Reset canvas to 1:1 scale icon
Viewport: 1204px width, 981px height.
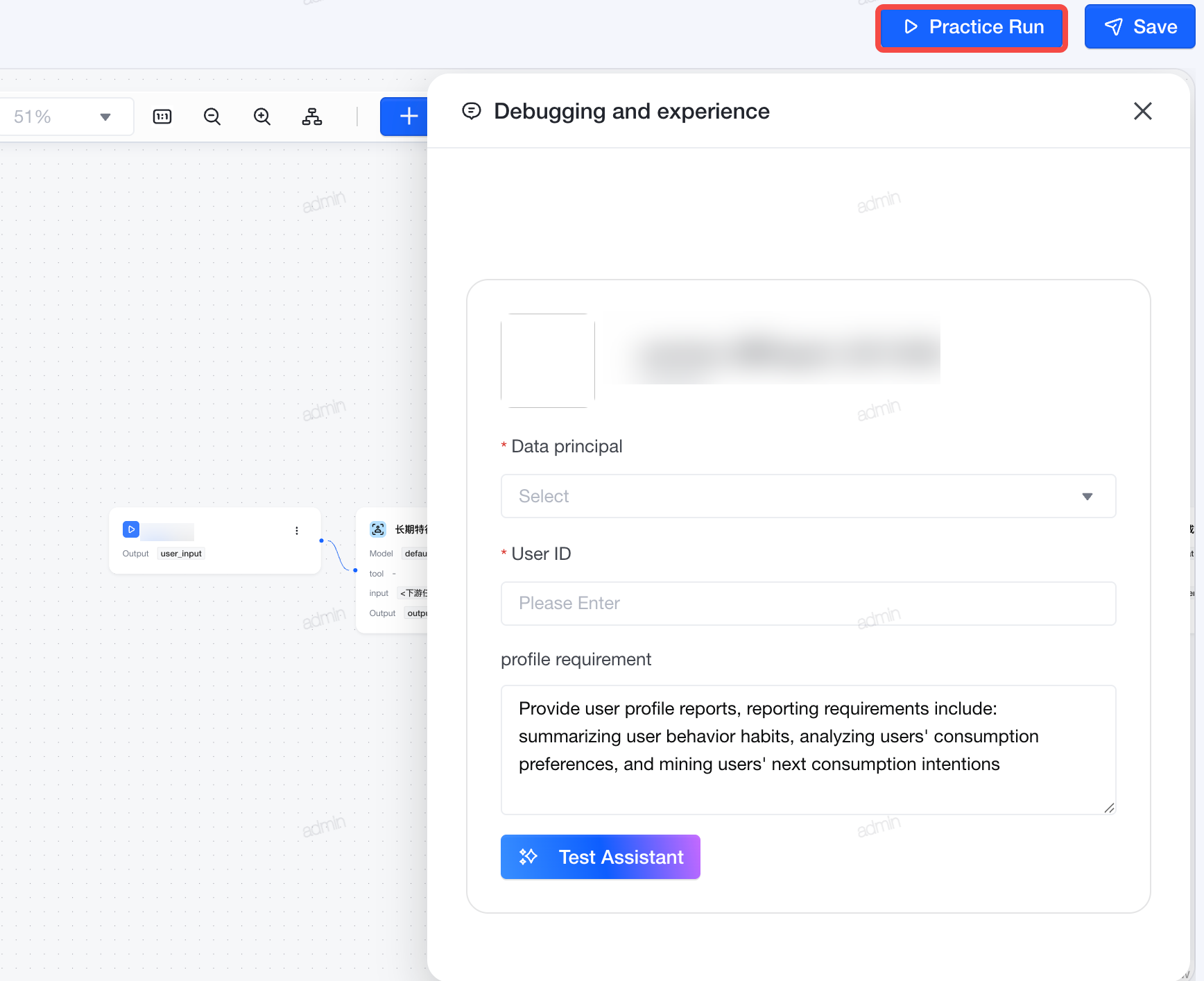pos(162,117)
